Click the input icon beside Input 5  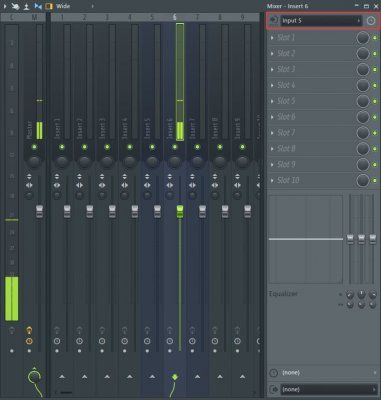(x=274, y=21)
